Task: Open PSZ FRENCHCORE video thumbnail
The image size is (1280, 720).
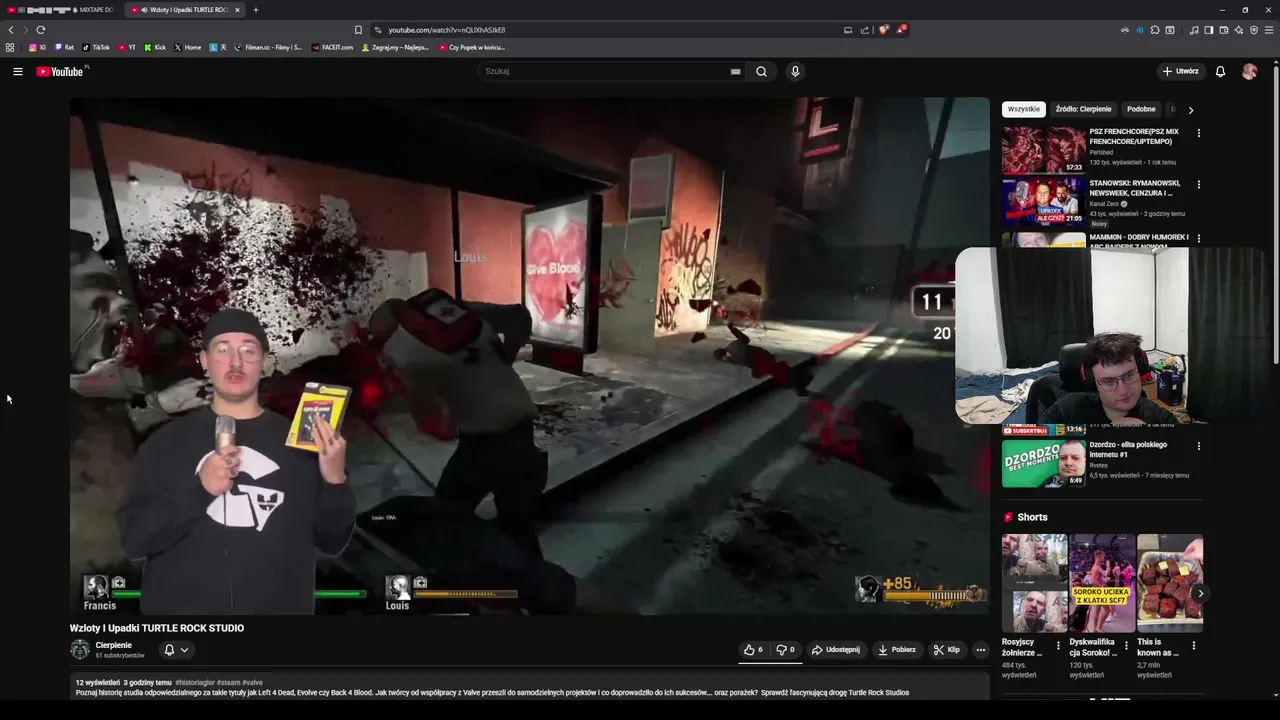Action: click(x=1044, y=150)
